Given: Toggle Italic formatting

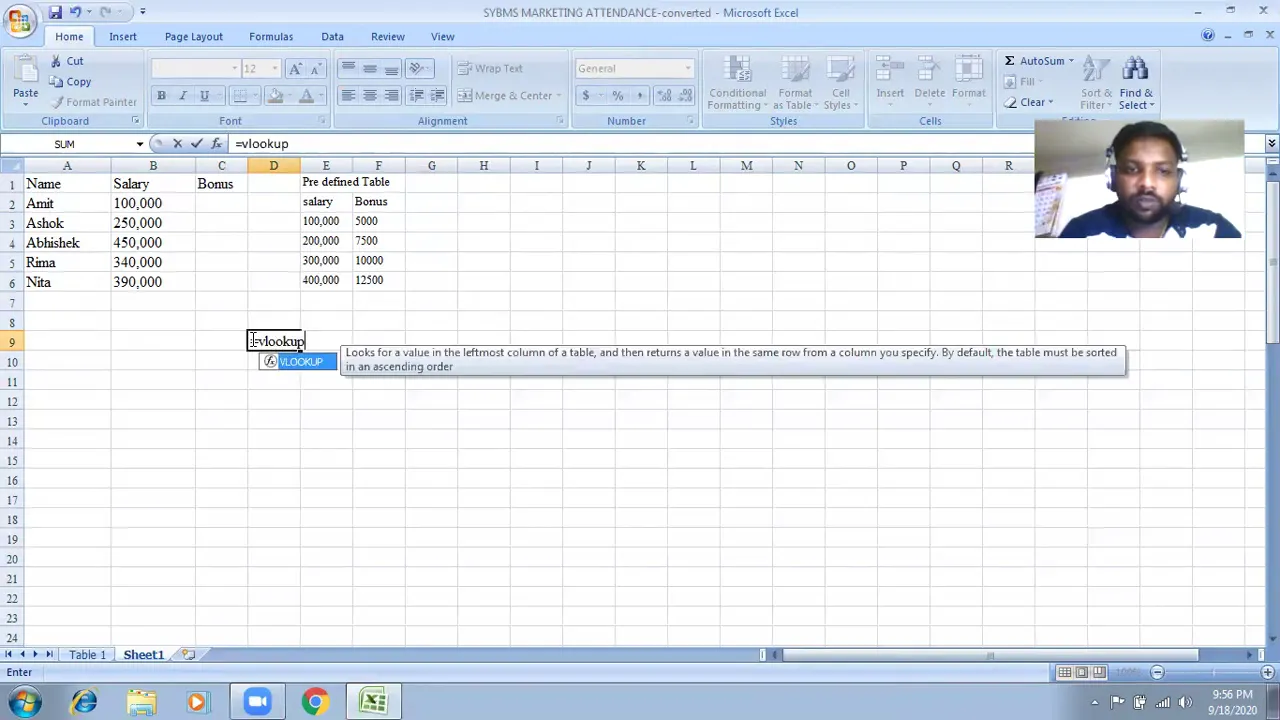Looking at the screenshot, I should click(182, 95).
